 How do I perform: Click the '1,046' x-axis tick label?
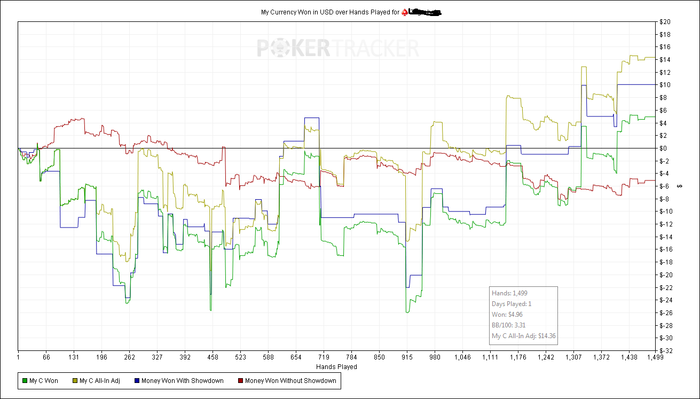[x=462, y=357]
